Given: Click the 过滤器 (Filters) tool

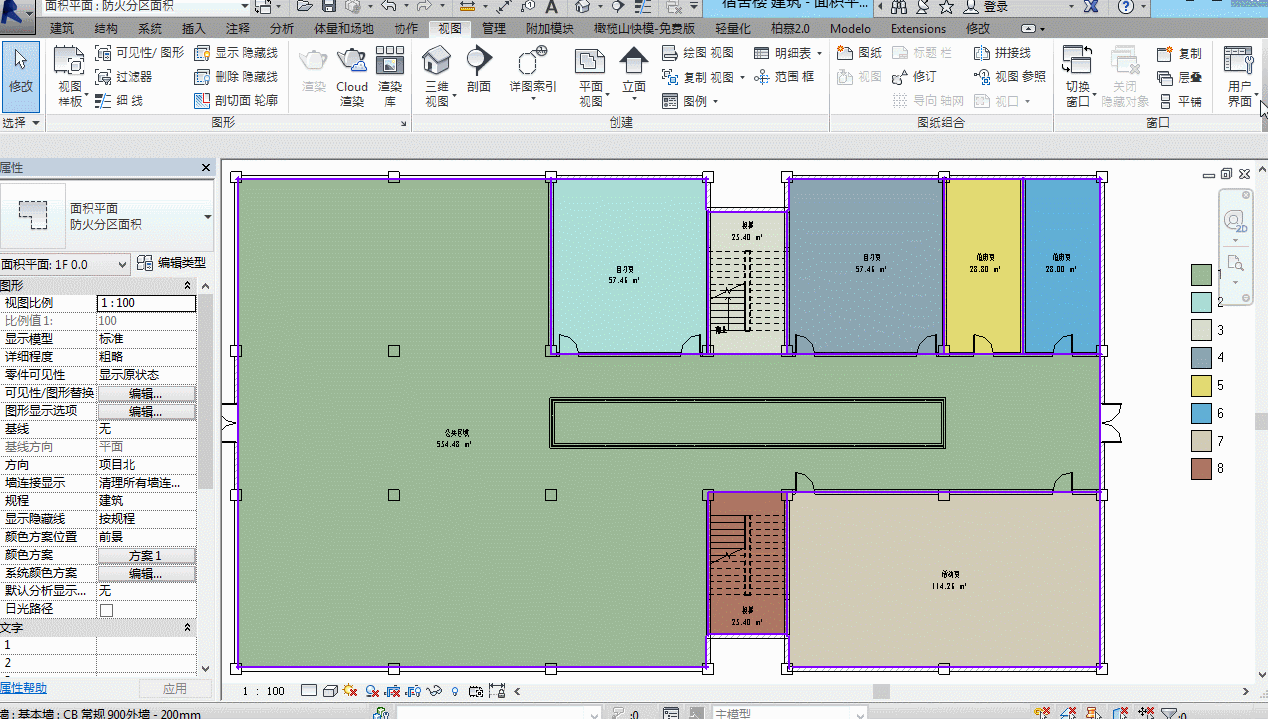Looking at the screenshot, I should coord(124,76).
